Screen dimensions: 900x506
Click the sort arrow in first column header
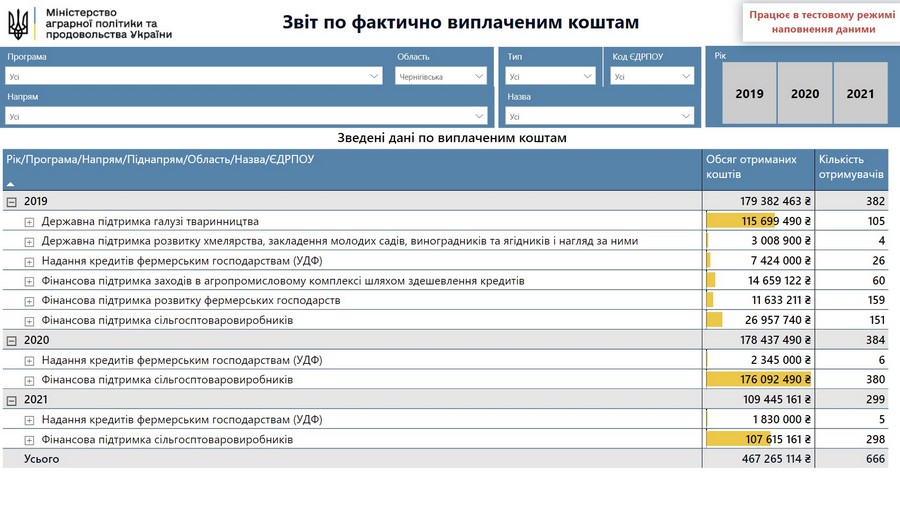tap(10, 184)
